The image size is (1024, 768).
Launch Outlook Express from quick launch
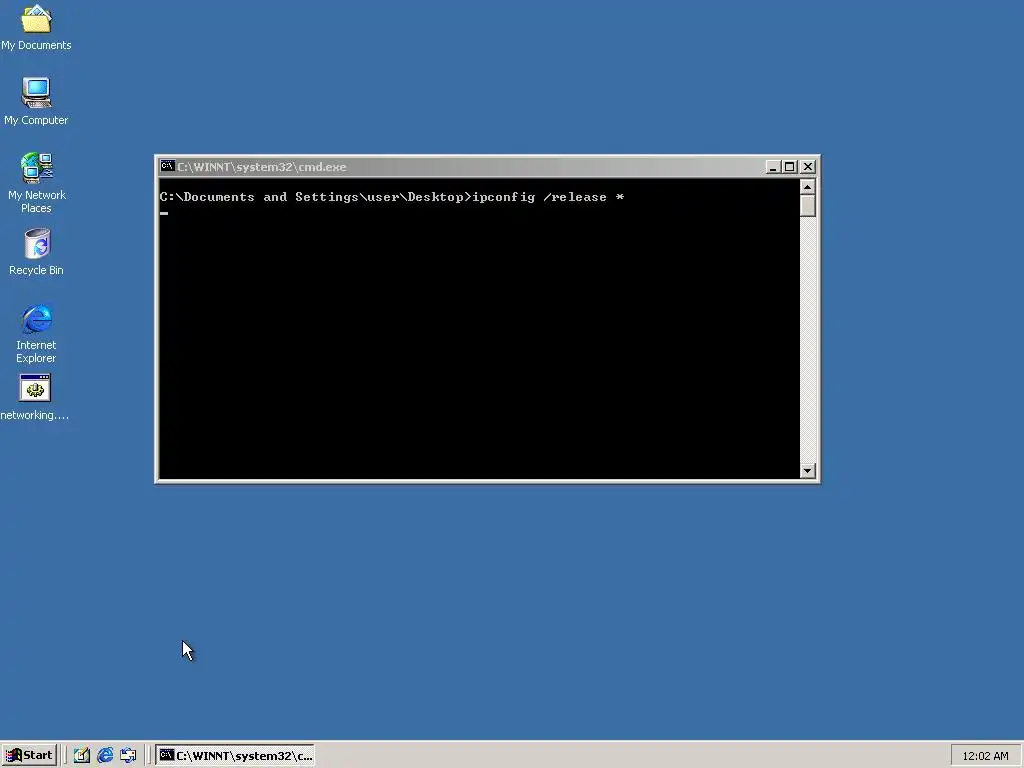[x=128, y=756]
